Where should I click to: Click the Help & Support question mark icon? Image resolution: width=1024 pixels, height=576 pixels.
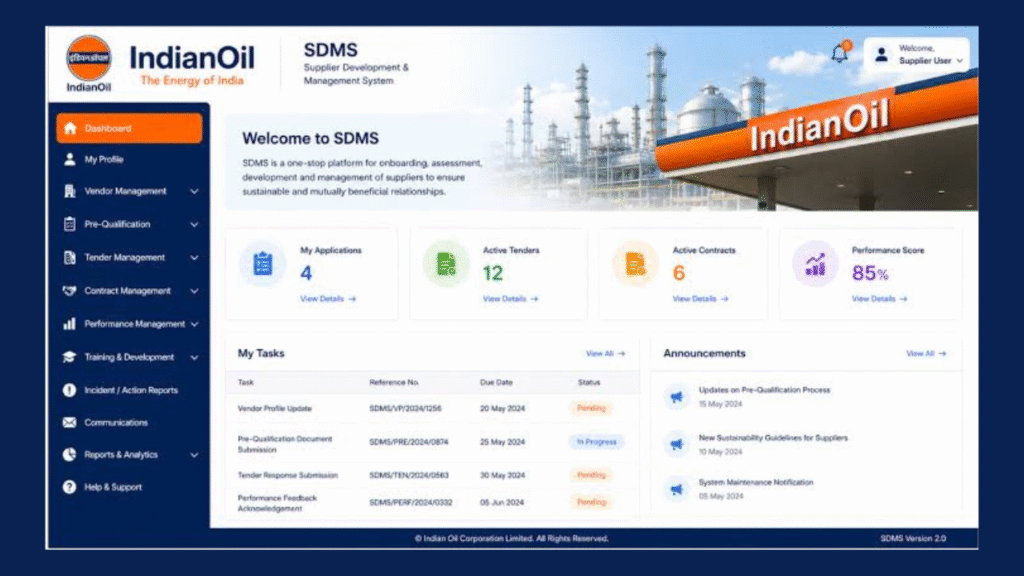pyautogui.click(x=69, y=487)
